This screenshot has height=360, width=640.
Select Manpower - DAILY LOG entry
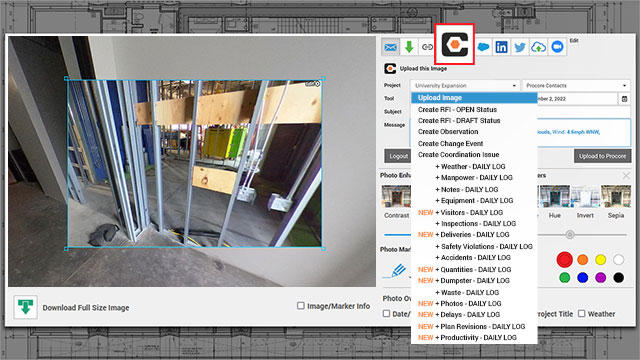[474, 177]
